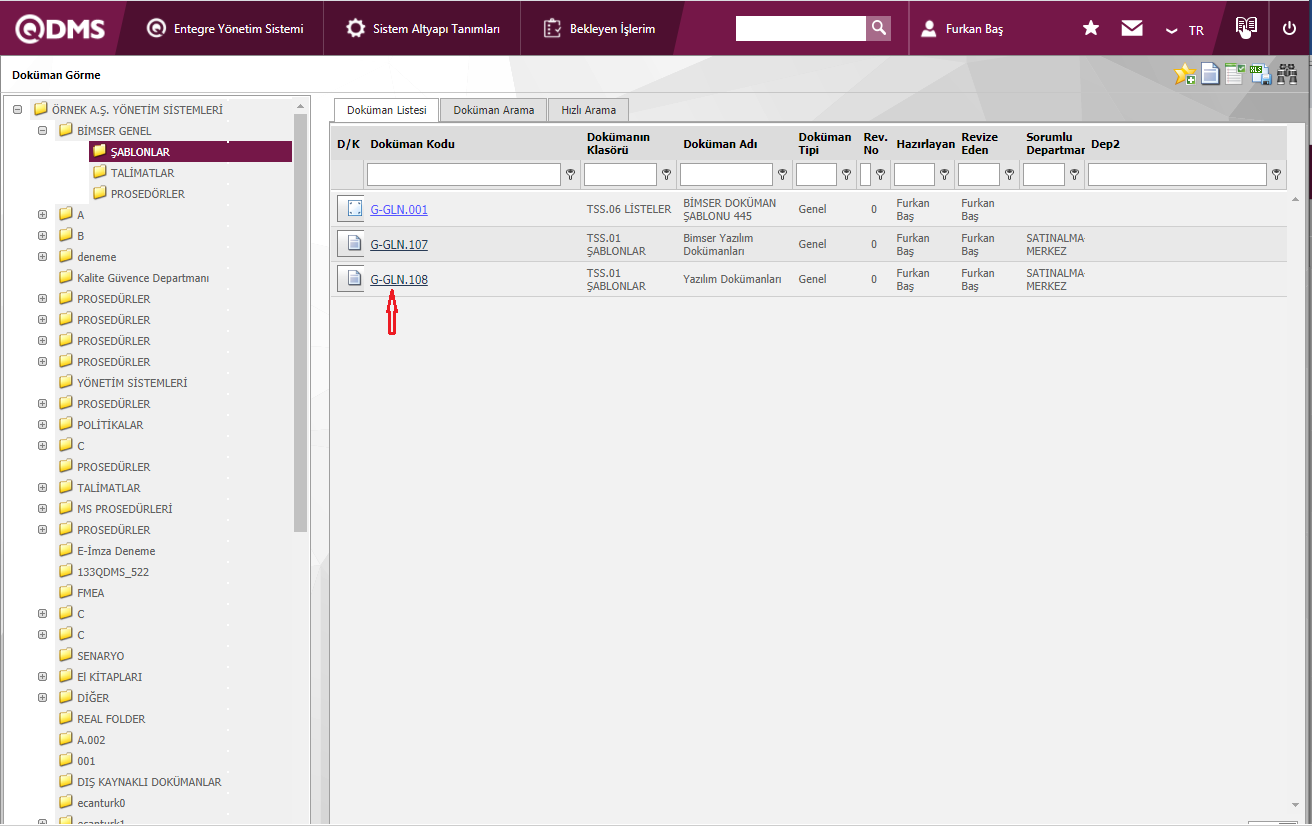1312x826 pixels.
Task: Focus the header search text box
Action: [801, 28]
